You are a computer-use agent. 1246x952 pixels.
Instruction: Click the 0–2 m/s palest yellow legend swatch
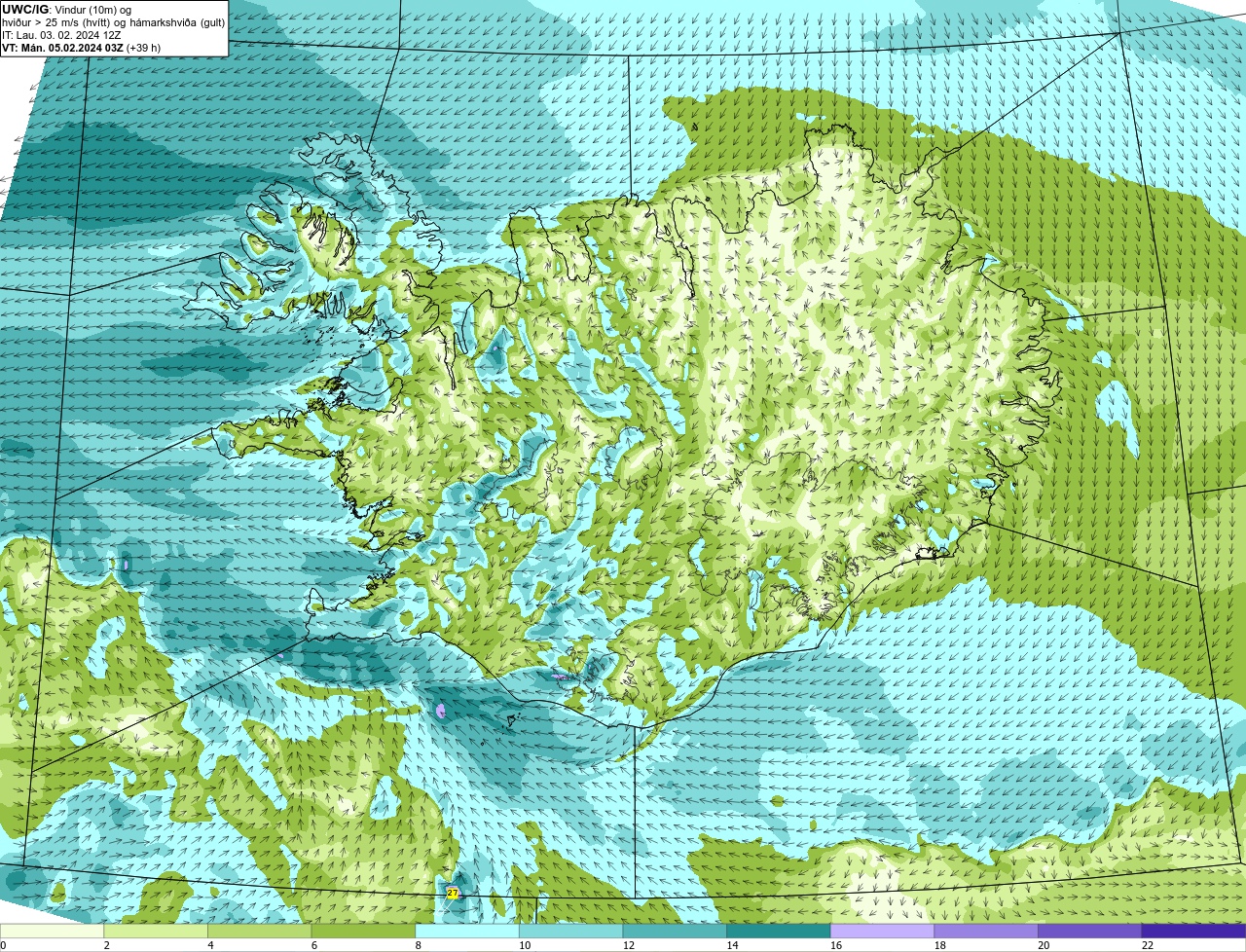click(52, 932)
